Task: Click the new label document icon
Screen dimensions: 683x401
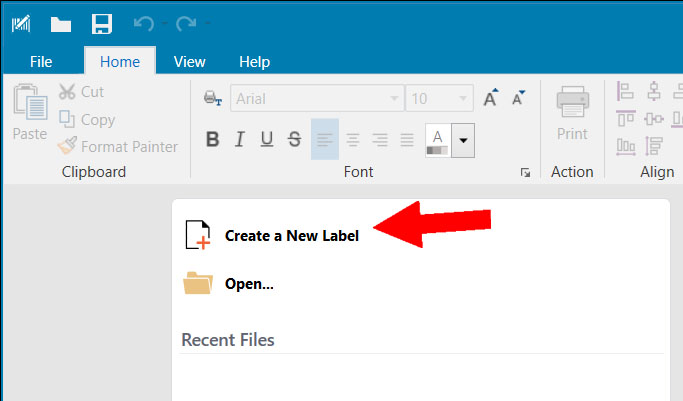Action: tap(198, 235)
